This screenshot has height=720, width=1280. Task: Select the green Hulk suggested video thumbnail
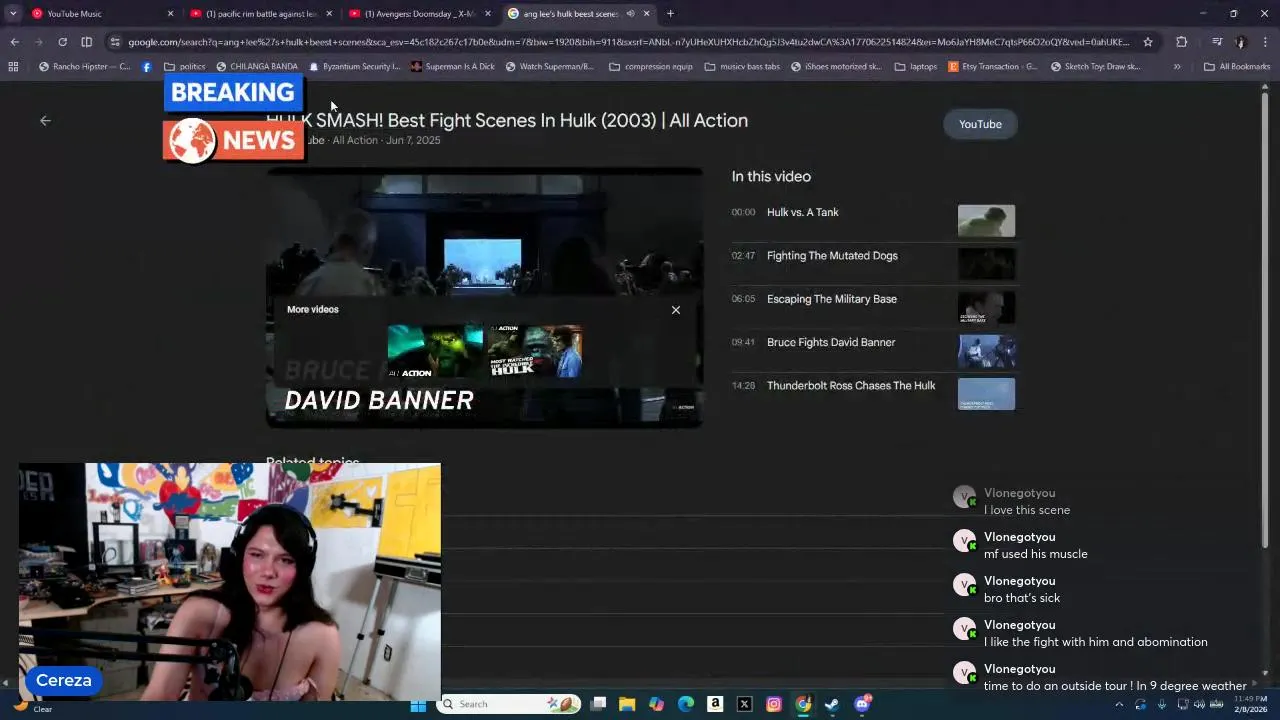pyautogui.click(x=435, y=351)
